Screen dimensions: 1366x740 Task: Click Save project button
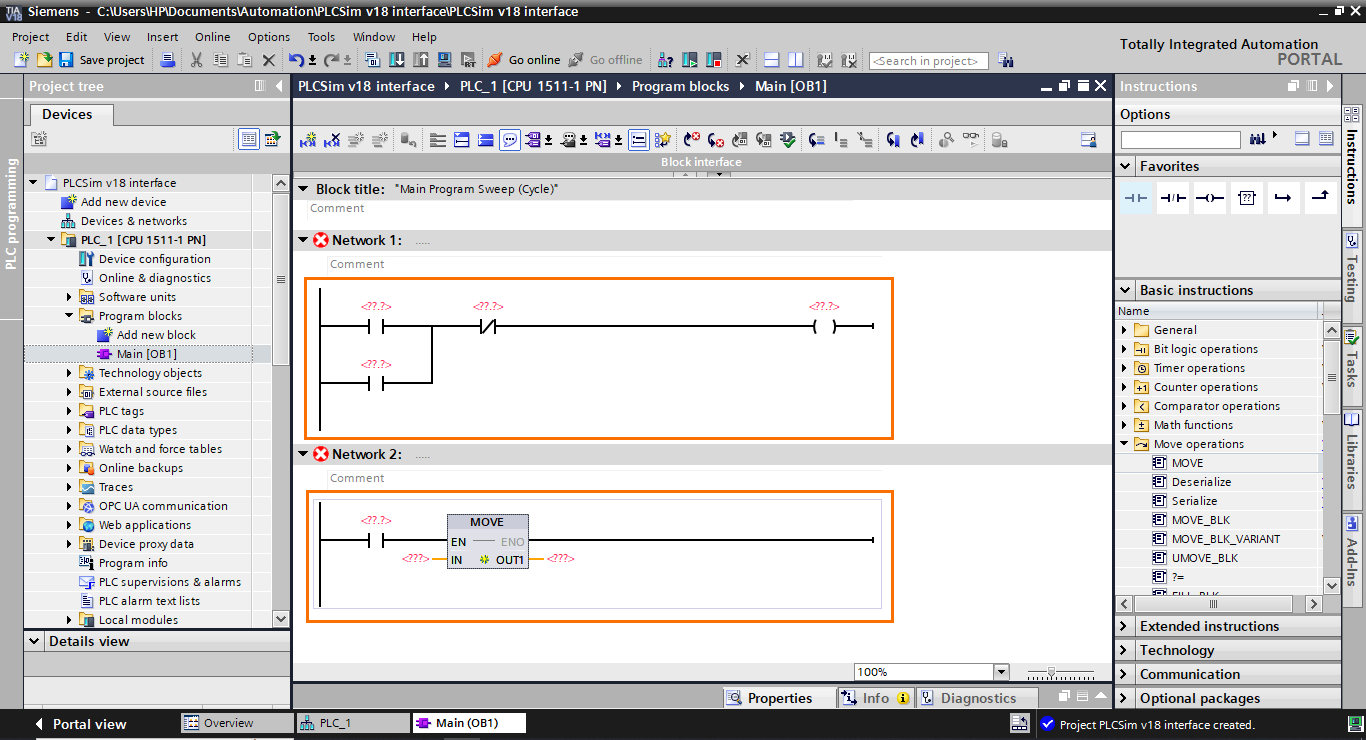[x=102, y=60]
